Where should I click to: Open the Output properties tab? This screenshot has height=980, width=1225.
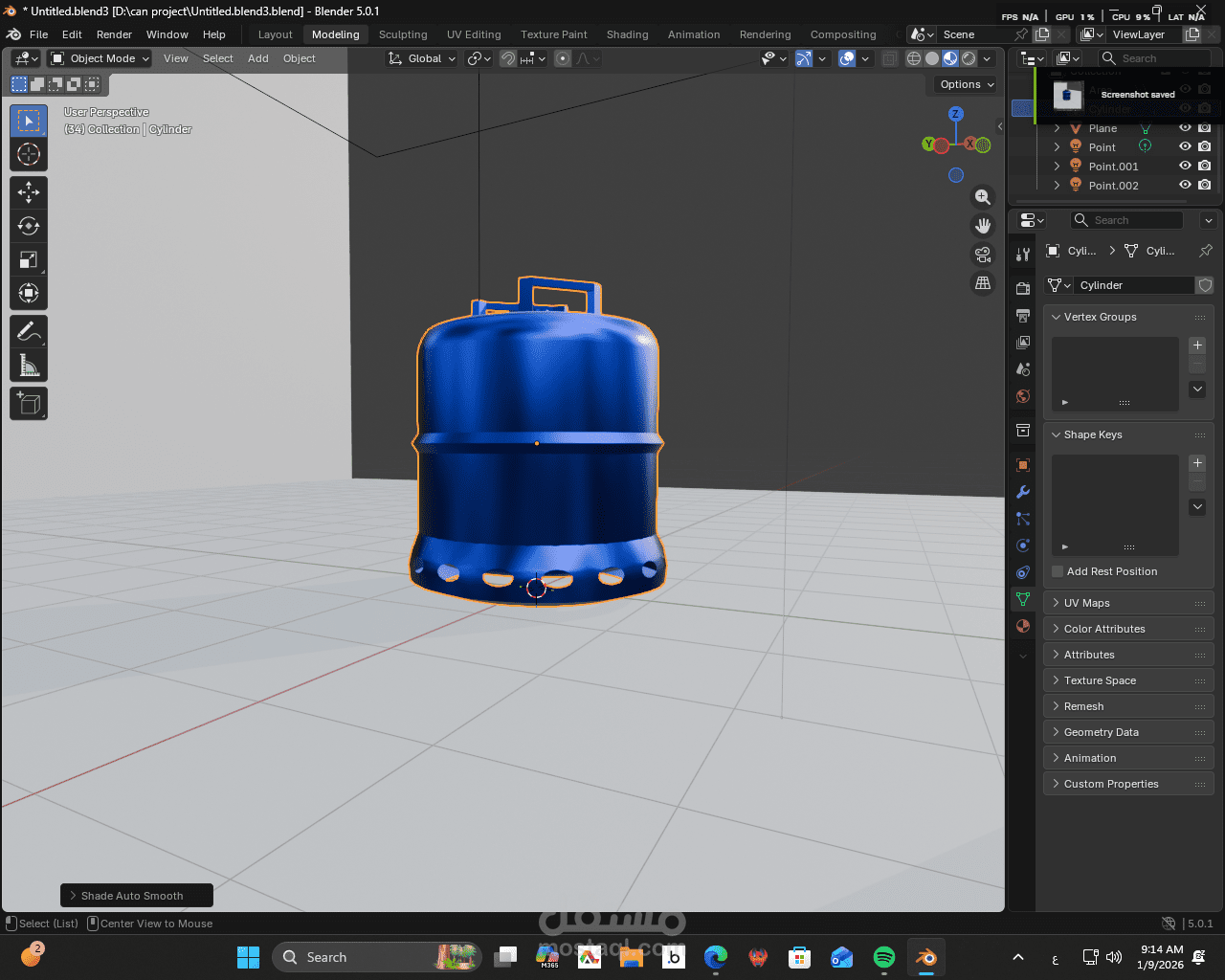click(1023, 315)
